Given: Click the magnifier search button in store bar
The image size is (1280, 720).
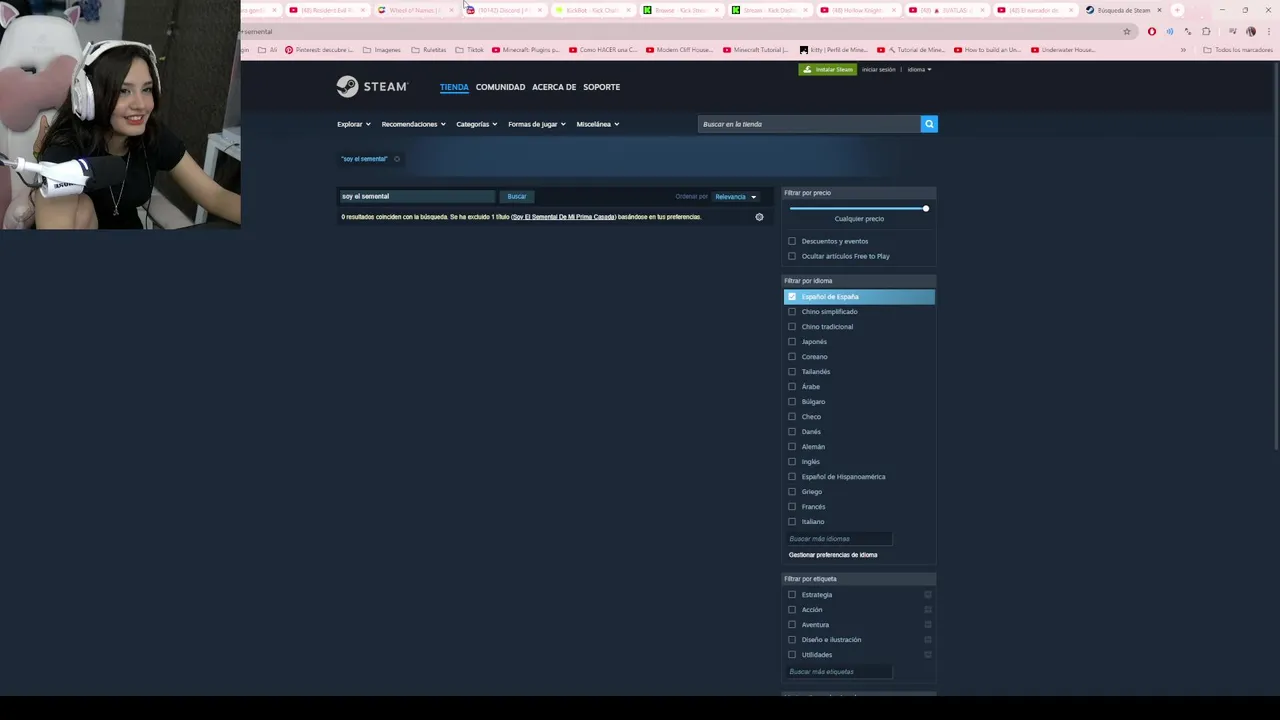Looking at the screenshot, I should [929, 124].
